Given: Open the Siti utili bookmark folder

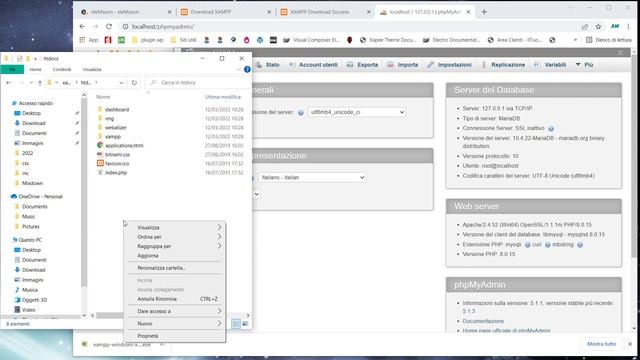Looking at the screenshot, I should (183, 40).
